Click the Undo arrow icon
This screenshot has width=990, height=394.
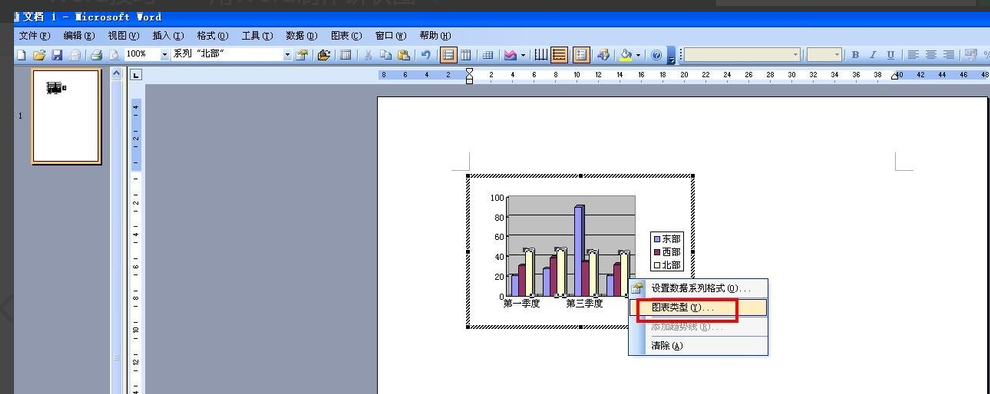coord(426,55)
